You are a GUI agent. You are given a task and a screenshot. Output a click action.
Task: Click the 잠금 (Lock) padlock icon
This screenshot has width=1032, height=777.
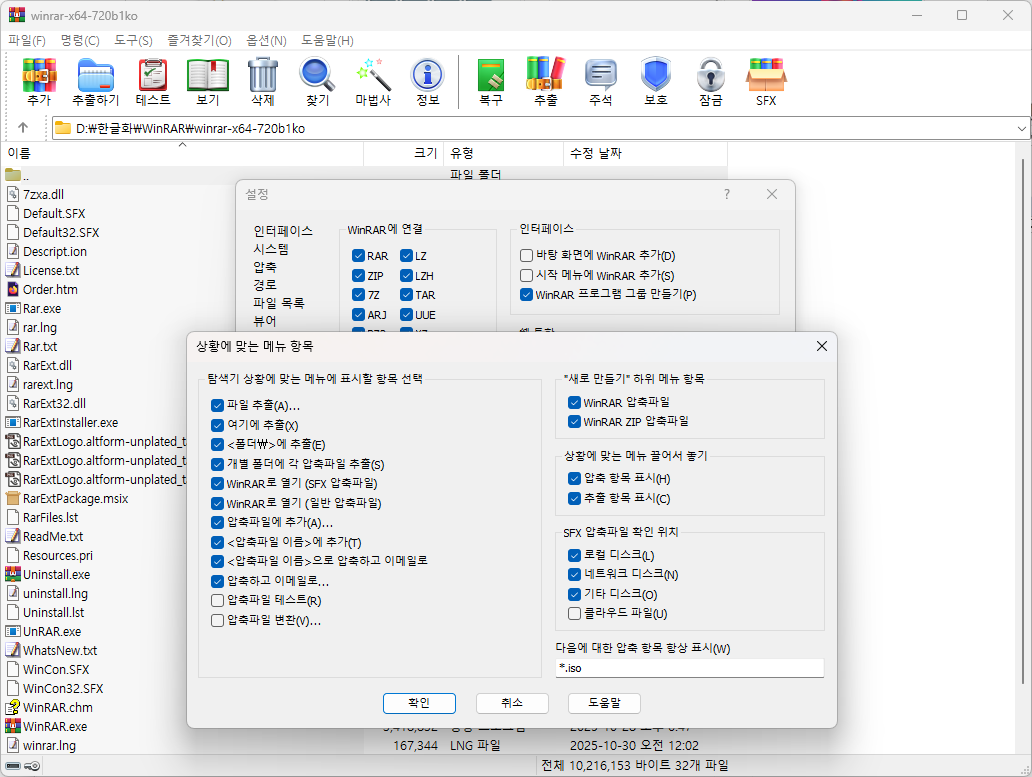tap(711, 82)
